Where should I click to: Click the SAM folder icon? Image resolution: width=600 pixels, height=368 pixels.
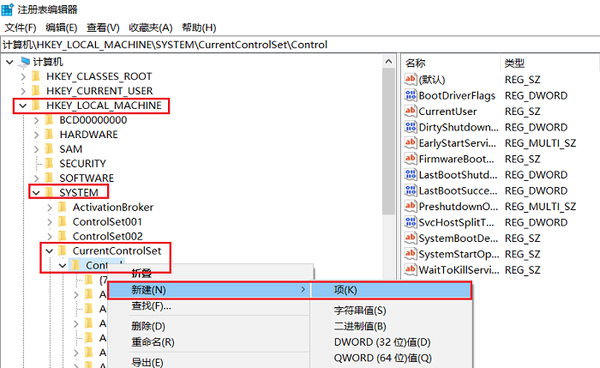[x=49, y=149]
